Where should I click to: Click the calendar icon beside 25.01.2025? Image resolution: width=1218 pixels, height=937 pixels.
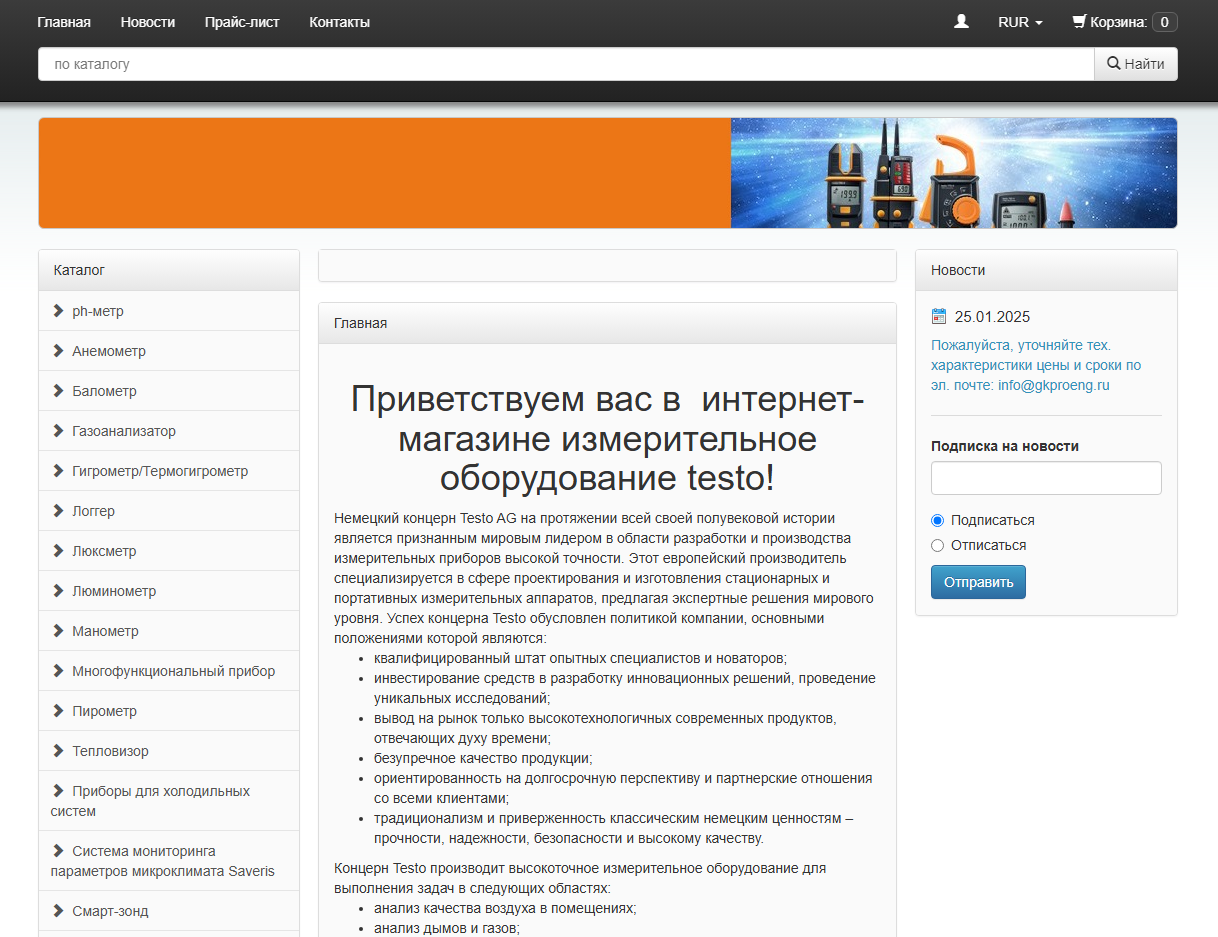coord(938,317)
